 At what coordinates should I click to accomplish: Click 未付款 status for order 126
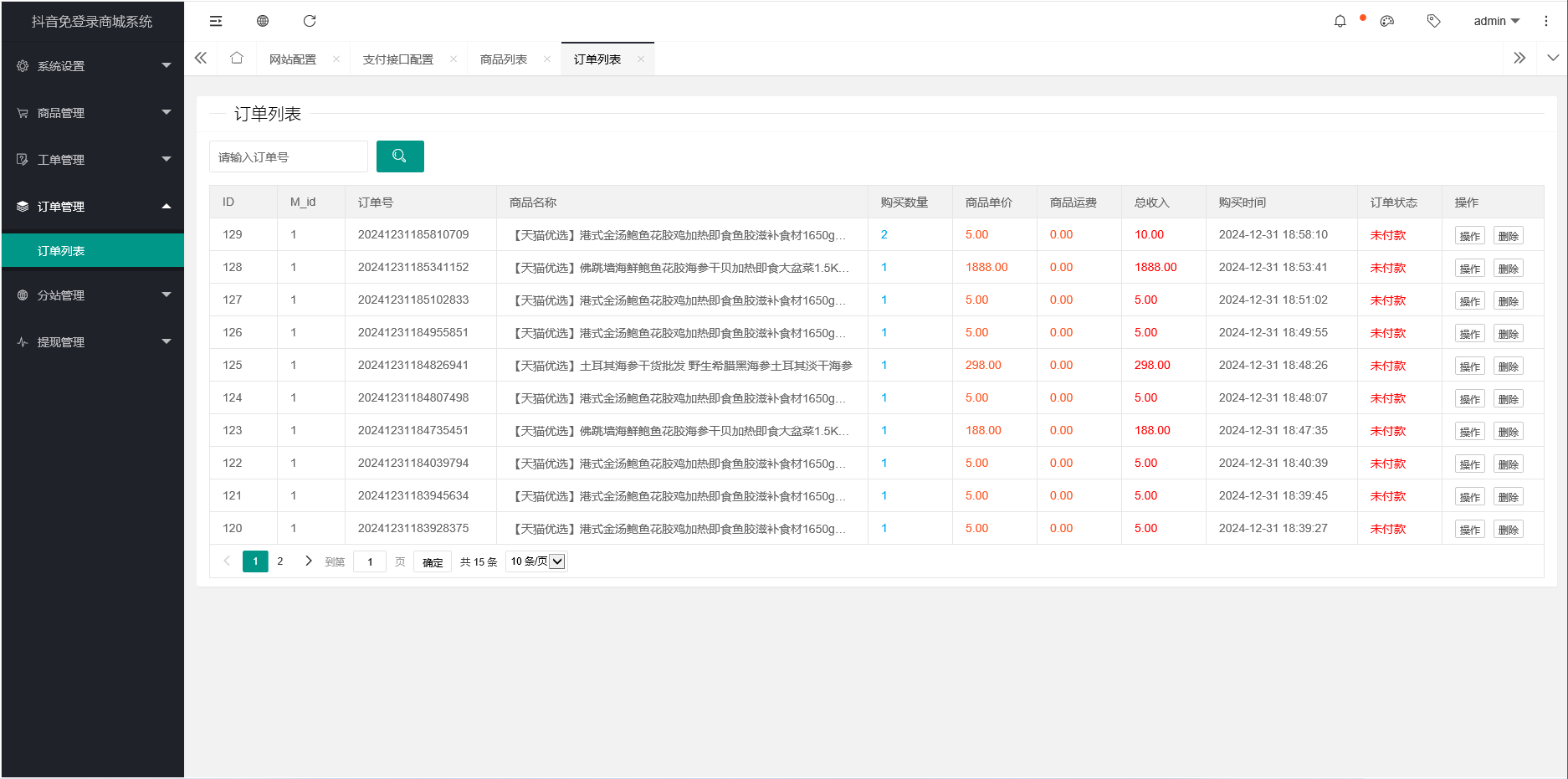pos(1388,332)
